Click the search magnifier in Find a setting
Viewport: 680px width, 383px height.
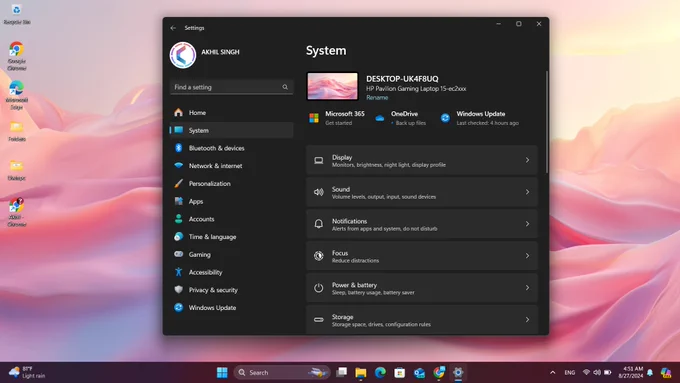tap(285, 87)
